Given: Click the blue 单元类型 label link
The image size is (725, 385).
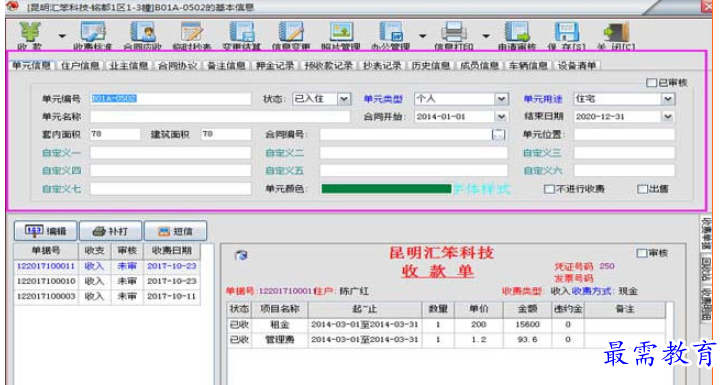Looking at the screenshot, I should [x=383, y=99].
